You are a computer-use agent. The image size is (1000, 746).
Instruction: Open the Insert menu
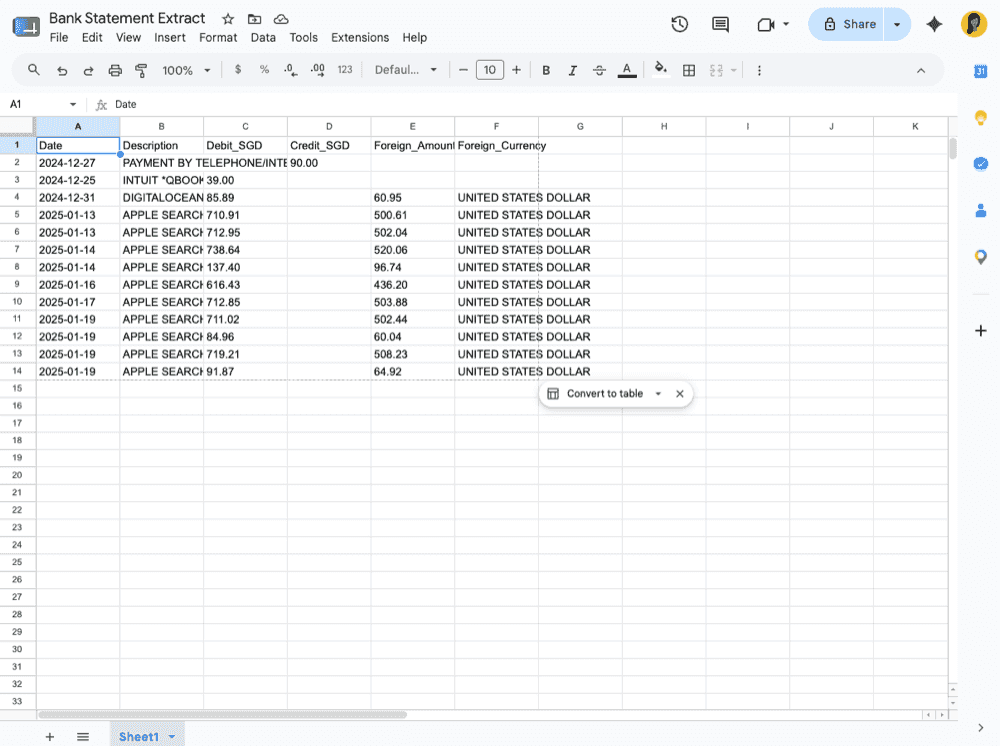tap(170, 38)
